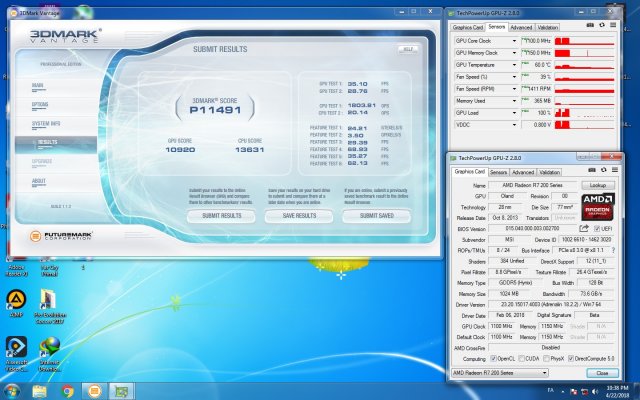Expand the GPU Temperature sensor dropdown
This screenshot has height=400, width=640.
(x=513, y=63)
